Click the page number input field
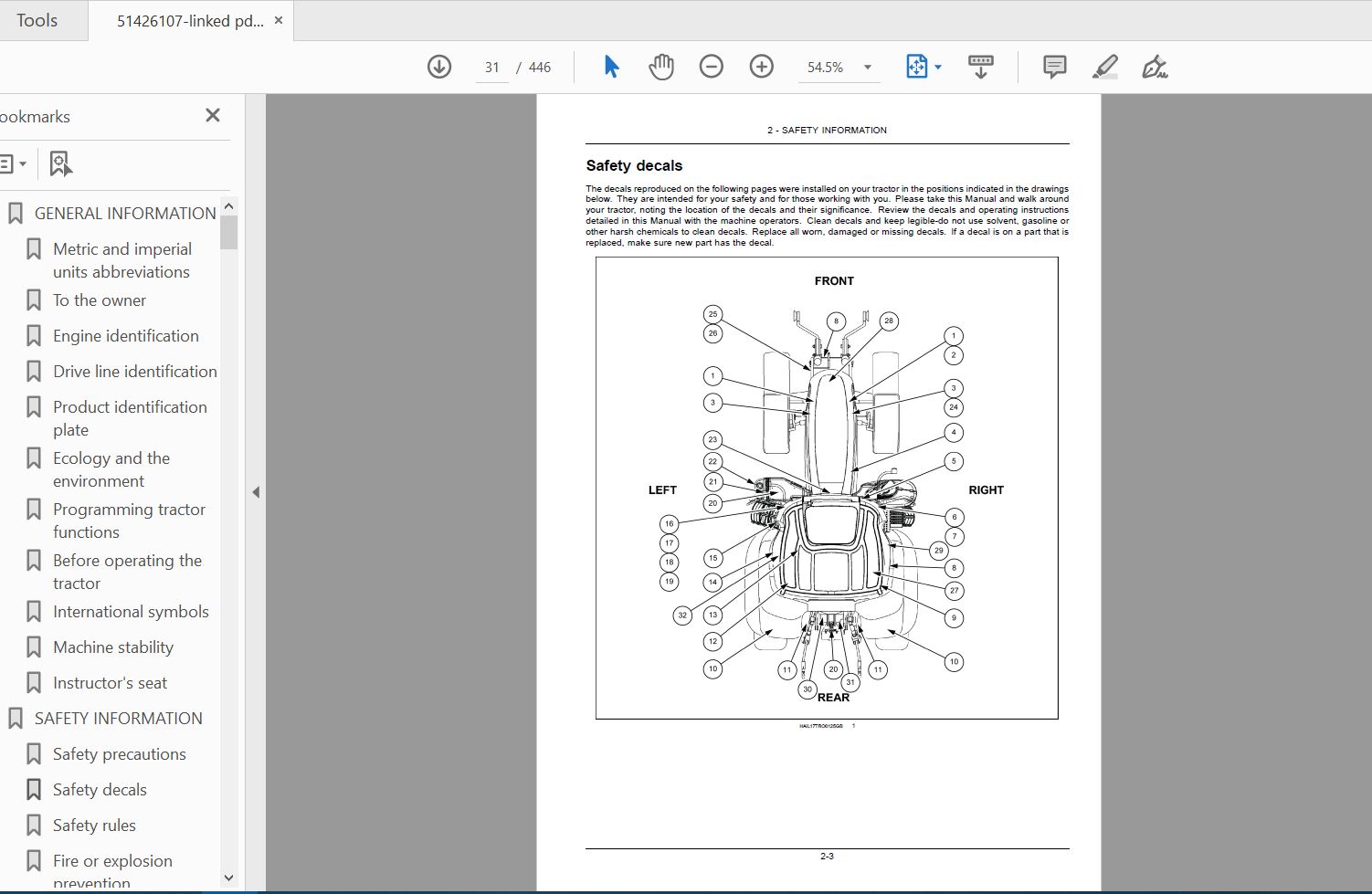The image size is (1372, 894). [492, 68]
